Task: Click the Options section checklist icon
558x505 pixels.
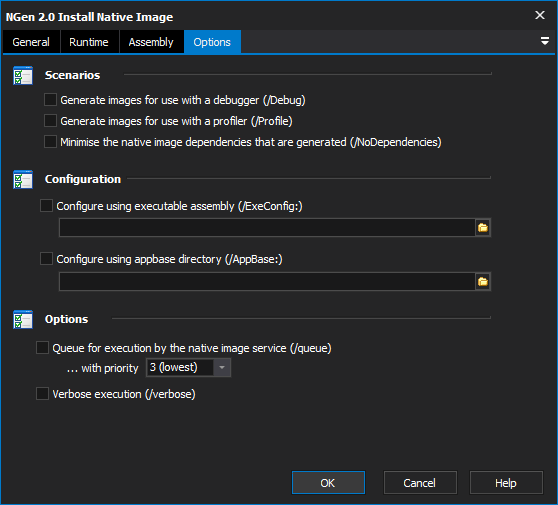Action: (x=23, y=319)
